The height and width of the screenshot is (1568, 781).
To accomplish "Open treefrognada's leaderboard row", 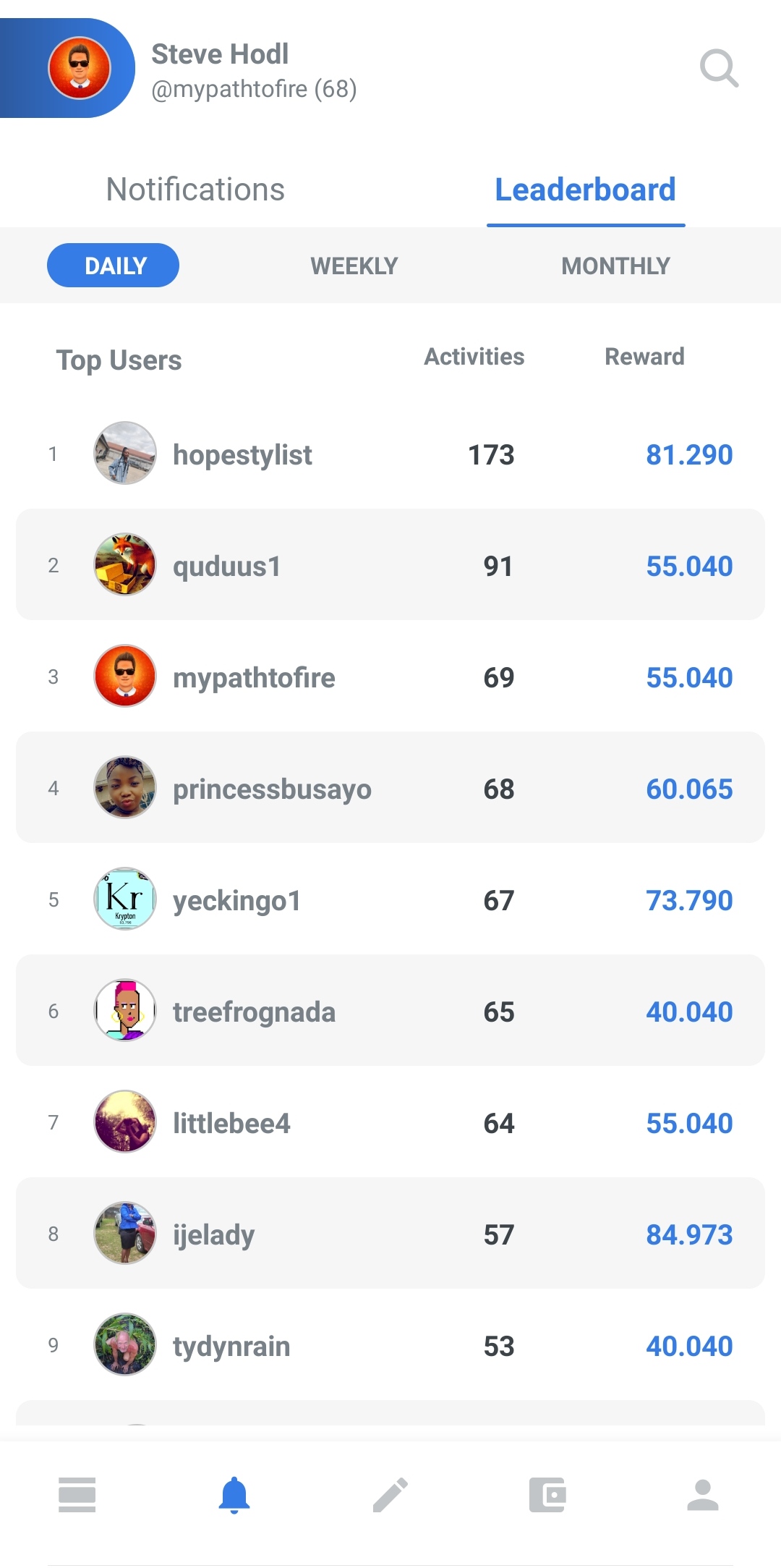I will (390, 1010).
